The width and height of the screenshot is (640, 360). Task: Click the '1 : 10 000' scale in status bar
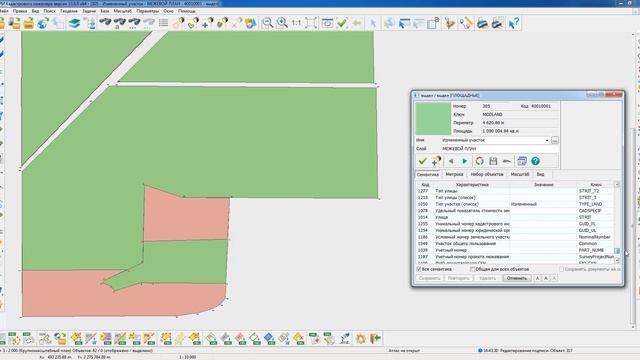187,357
